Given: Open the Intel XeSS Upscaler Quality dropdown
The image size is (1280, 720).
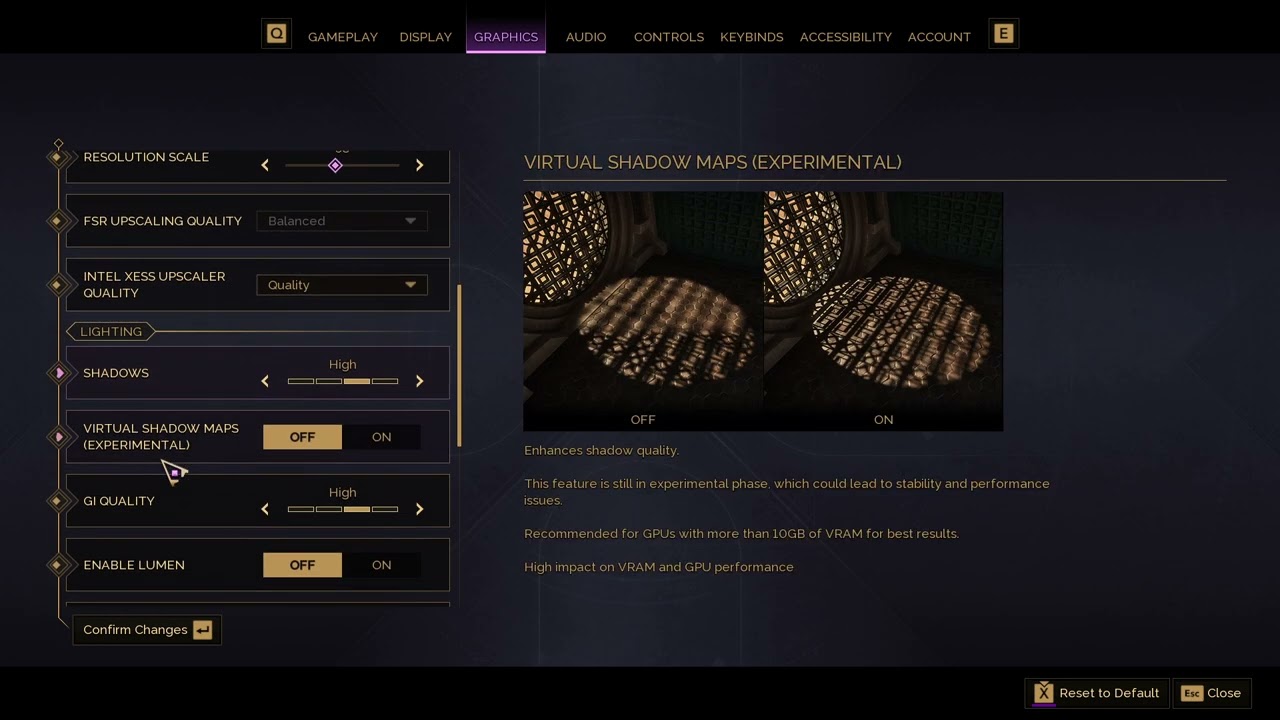Looking at the screenshot, I should [x=342, y=285].
